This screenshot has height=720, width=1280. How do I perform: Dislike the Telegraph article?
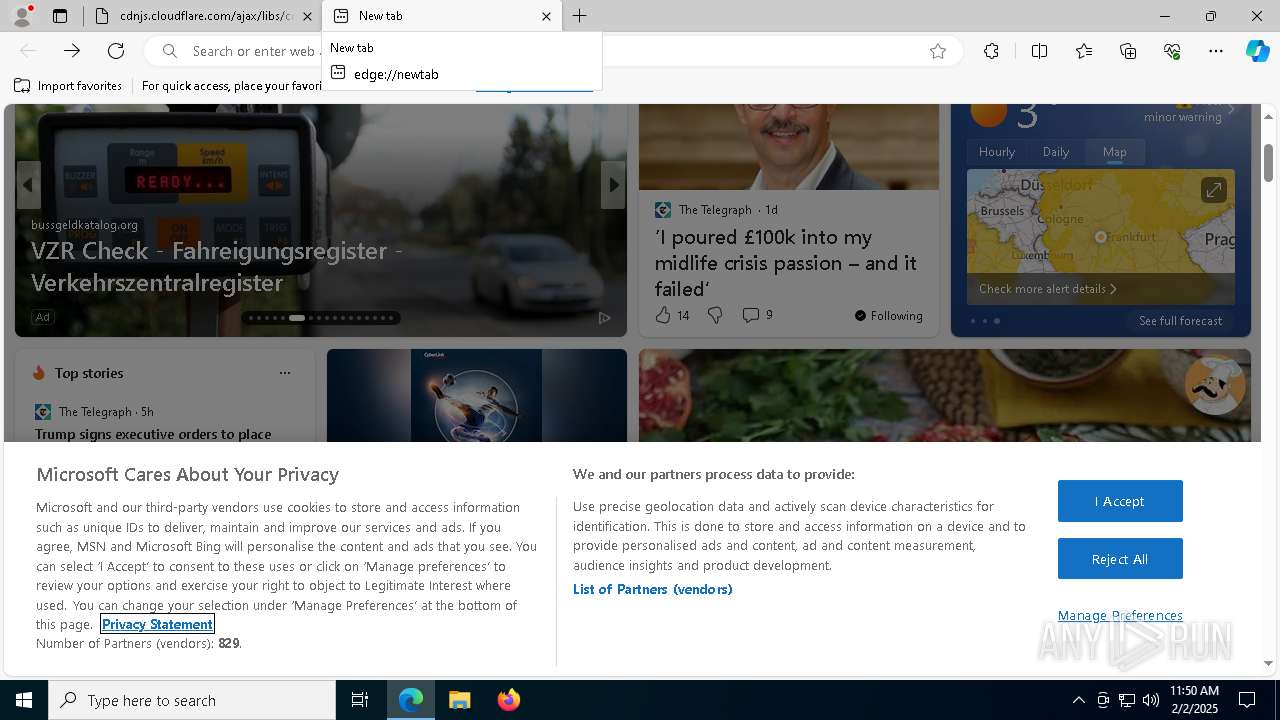[x=715, y=315]
